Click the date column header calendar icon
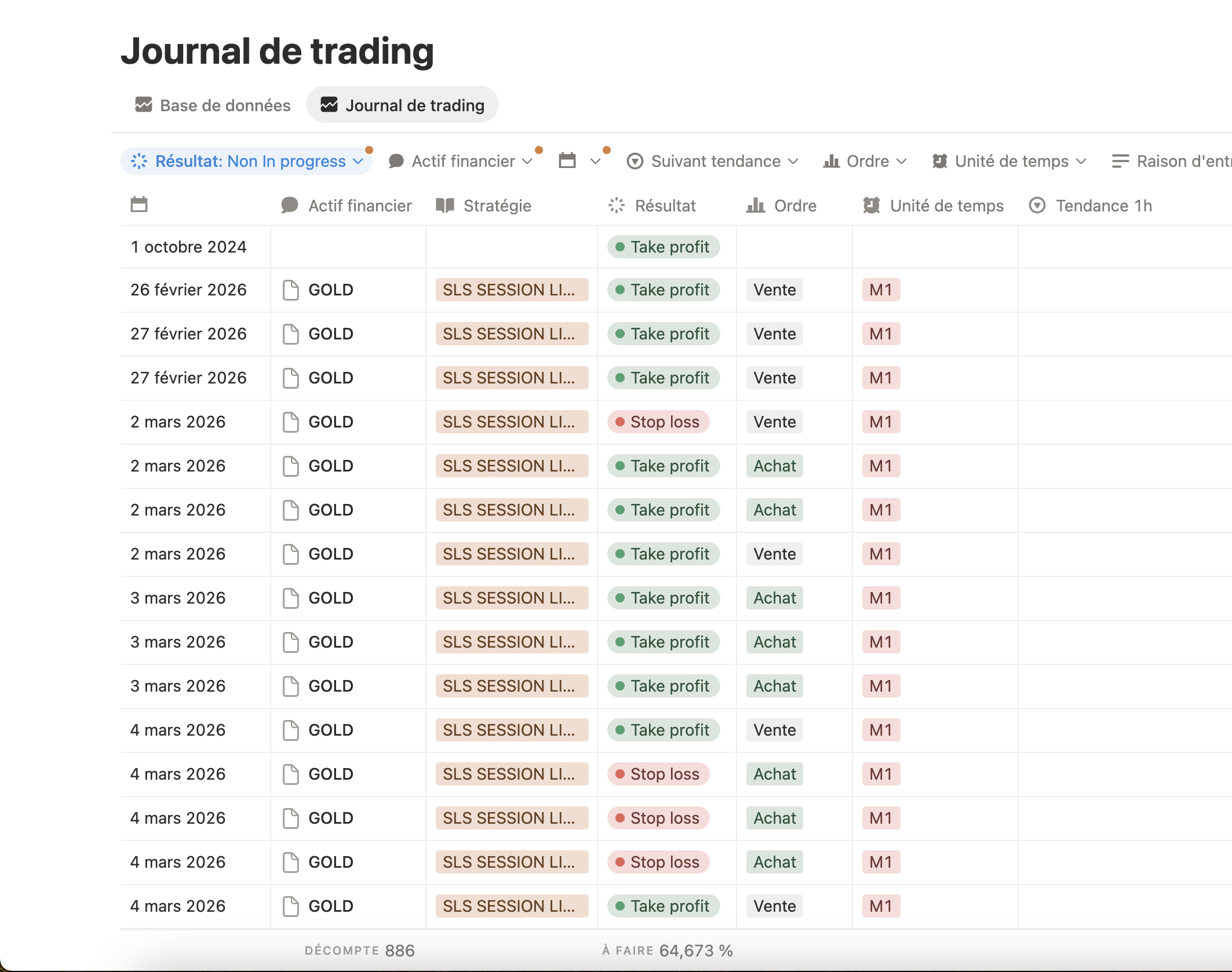Viewport: 1232px width, 972px height. pos(139,205)
